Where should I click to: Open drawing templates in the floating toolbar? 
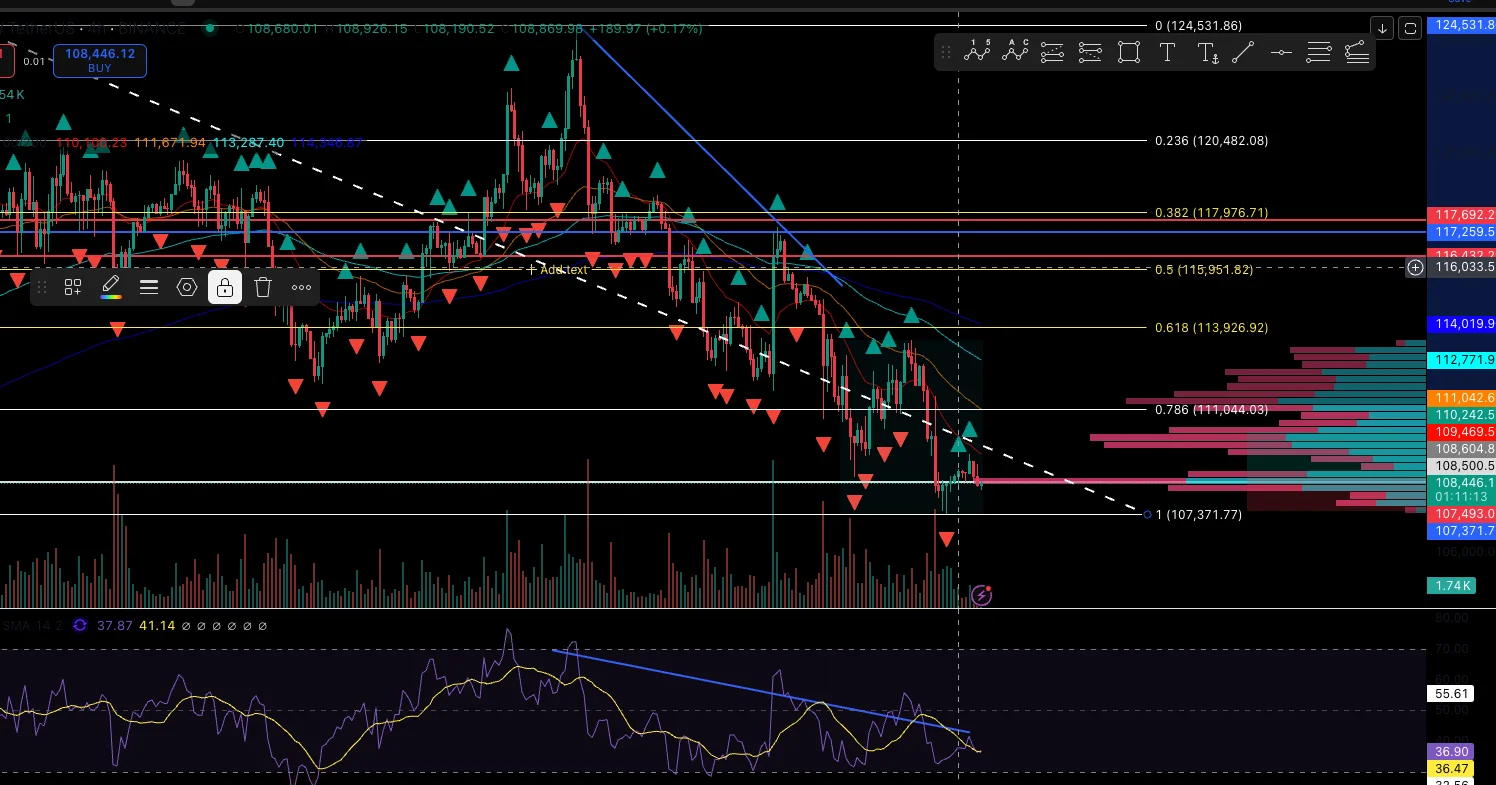pyautogui.click(x=73, y=288)
